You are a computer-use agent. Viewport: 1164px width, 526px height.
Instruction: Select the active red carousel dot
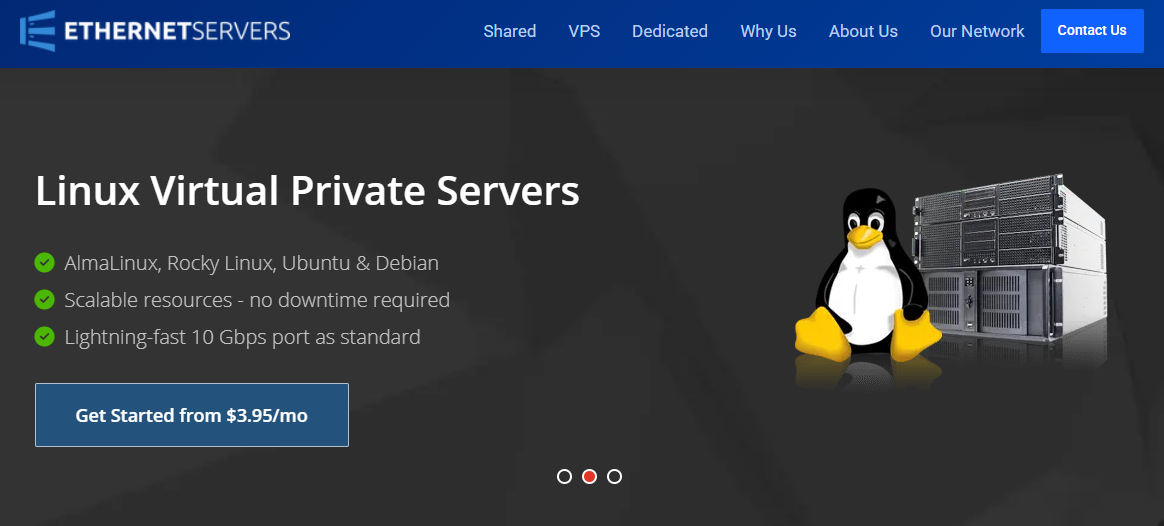pyautogui.click(x=589, y=476)
